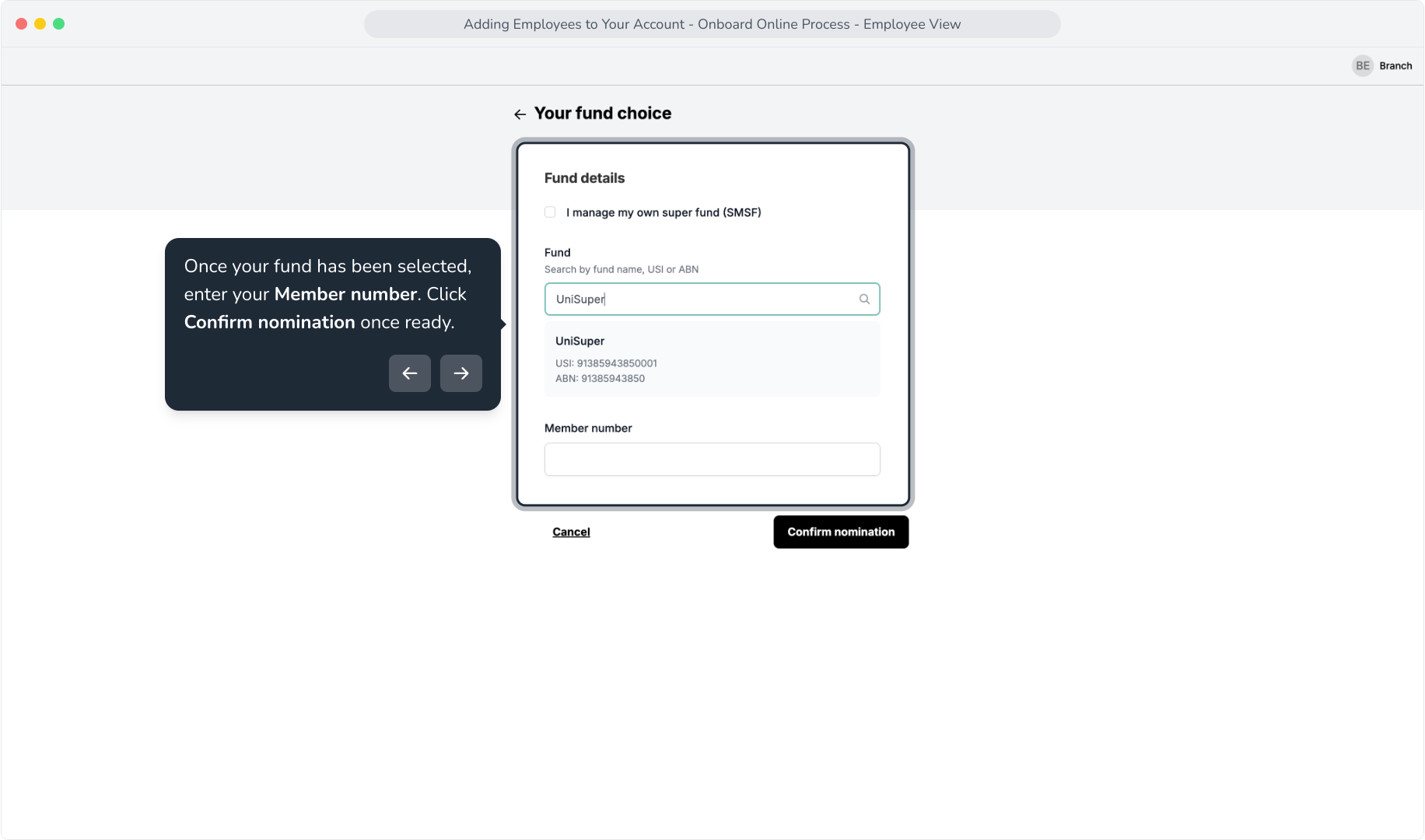The width and height of the screenshot is (1425, 840).
Task: Tick I manage my own super fund checkbox
Action: 550,212
